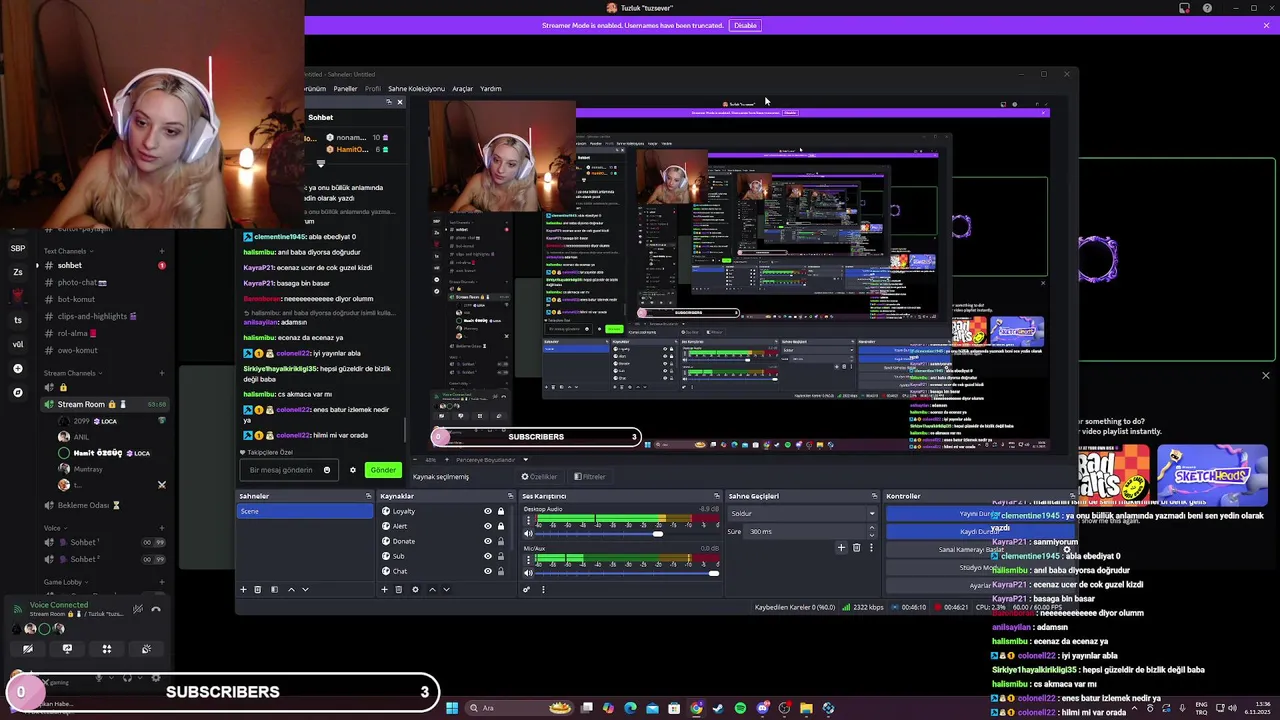Remove selected source with Kaynaklar trash icon
The height and width of the screenshot is (720, 1280).
(x=399, y=589)
